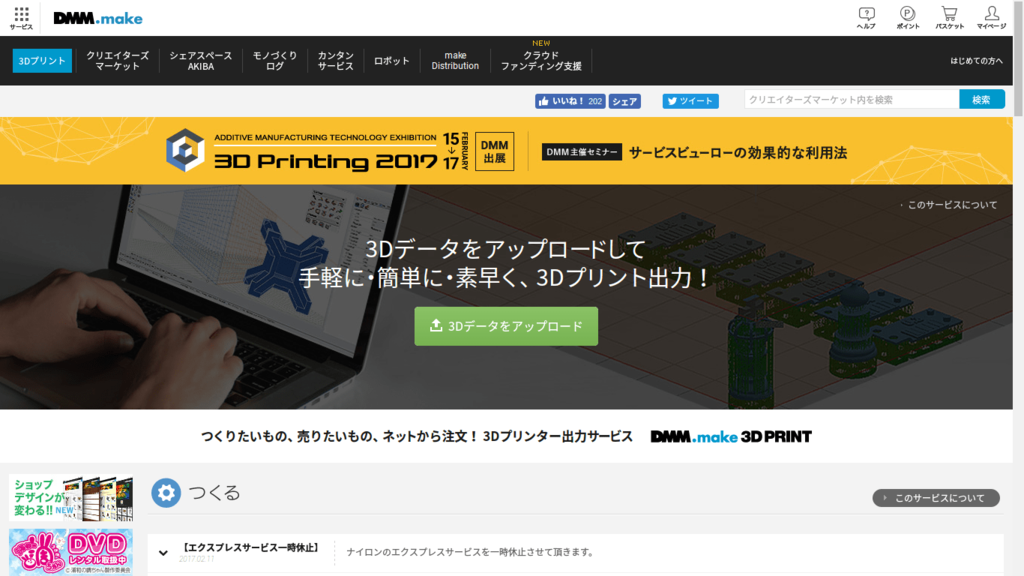Open the 3D Printing 2017 exhibition banner
Screen dimensions: 1024x576
[x=506, y=151]
